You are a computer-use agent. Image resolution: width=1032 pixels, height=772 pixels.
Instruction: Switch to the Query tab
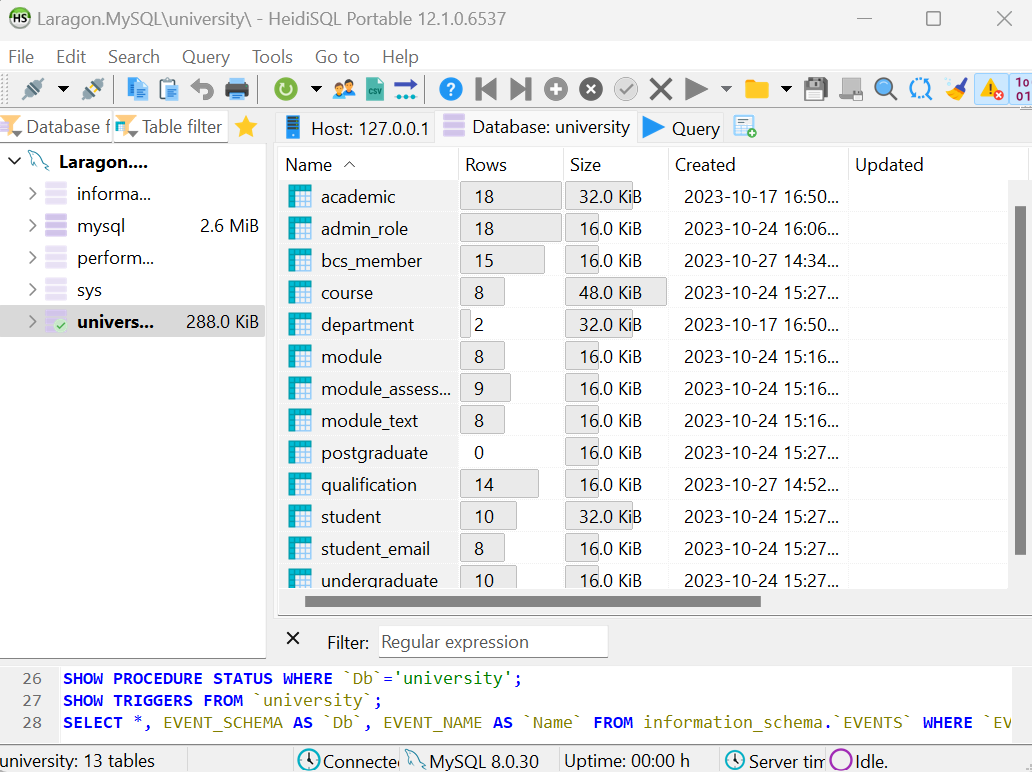(x=681, y=128)
